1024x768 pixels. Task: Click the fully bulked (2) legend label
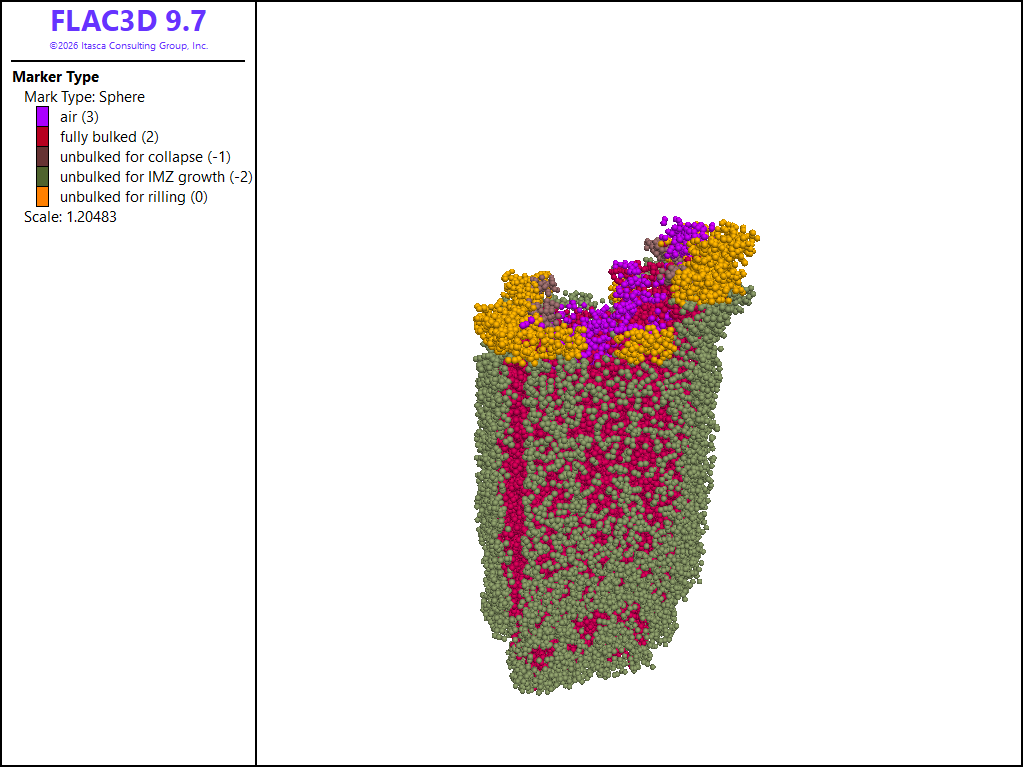point(109,137)
